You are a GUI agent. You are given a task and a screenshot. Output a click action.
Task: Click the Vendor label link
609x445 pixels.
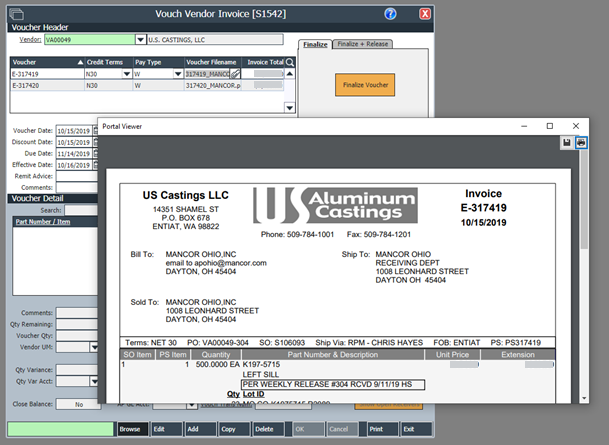(x=30, y=40)
